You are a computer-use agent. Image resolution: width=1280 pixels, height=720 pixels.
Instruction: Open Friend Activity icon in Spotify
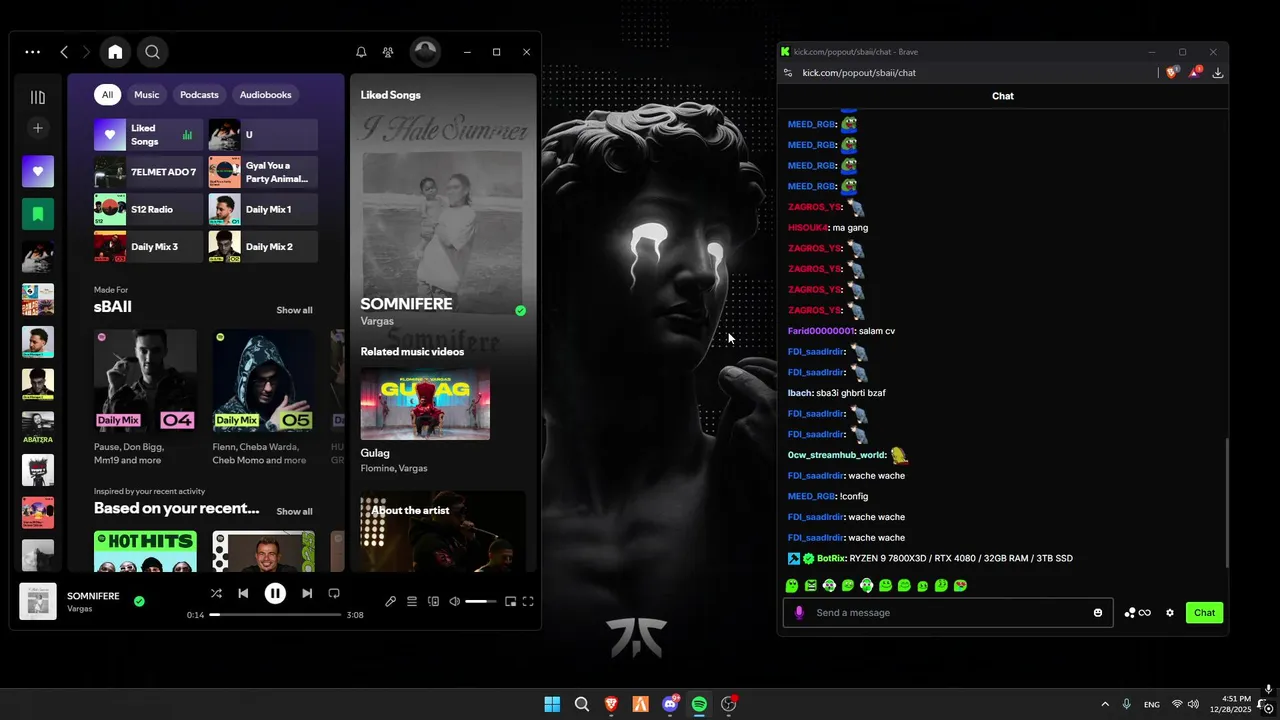(x=388, y=52)
